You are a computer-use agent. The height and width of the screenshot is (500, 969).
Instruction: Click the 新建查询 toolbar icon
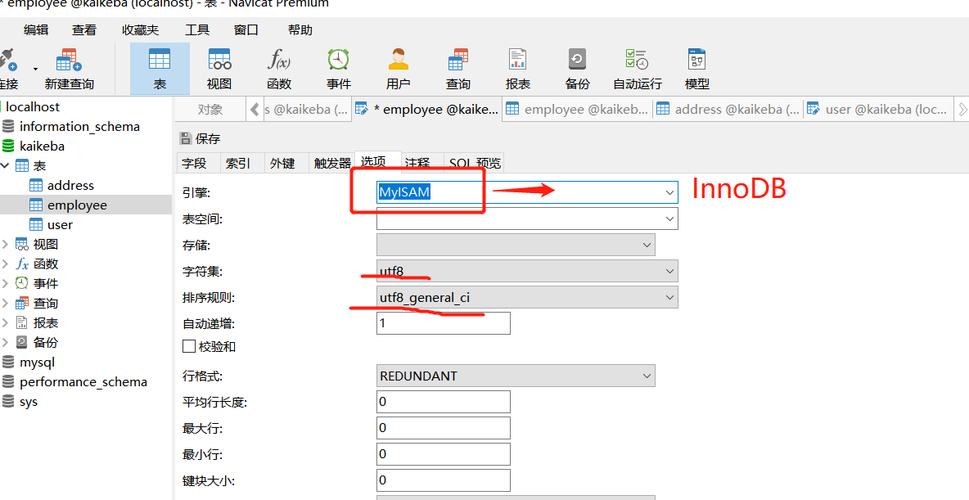pyautogui.click(x=69, y=61)
